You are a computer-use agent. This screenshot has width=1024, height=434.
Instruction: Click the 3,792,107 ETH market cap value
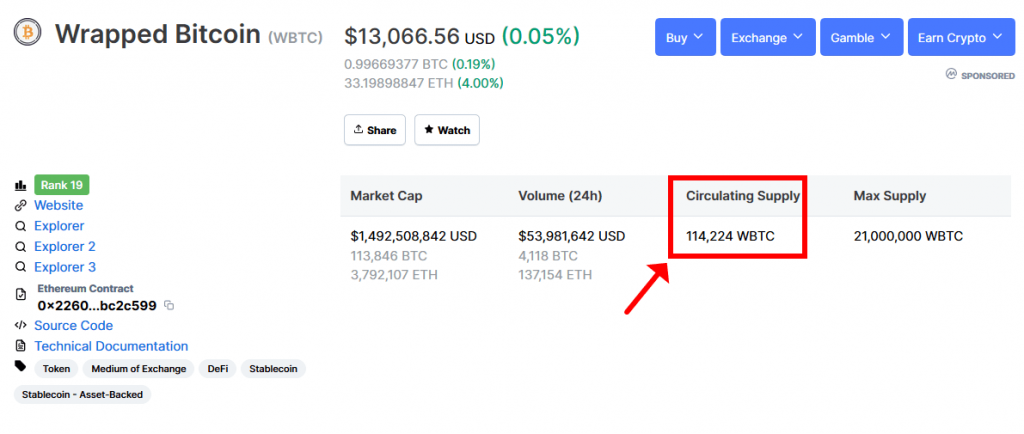click(394, 275)
